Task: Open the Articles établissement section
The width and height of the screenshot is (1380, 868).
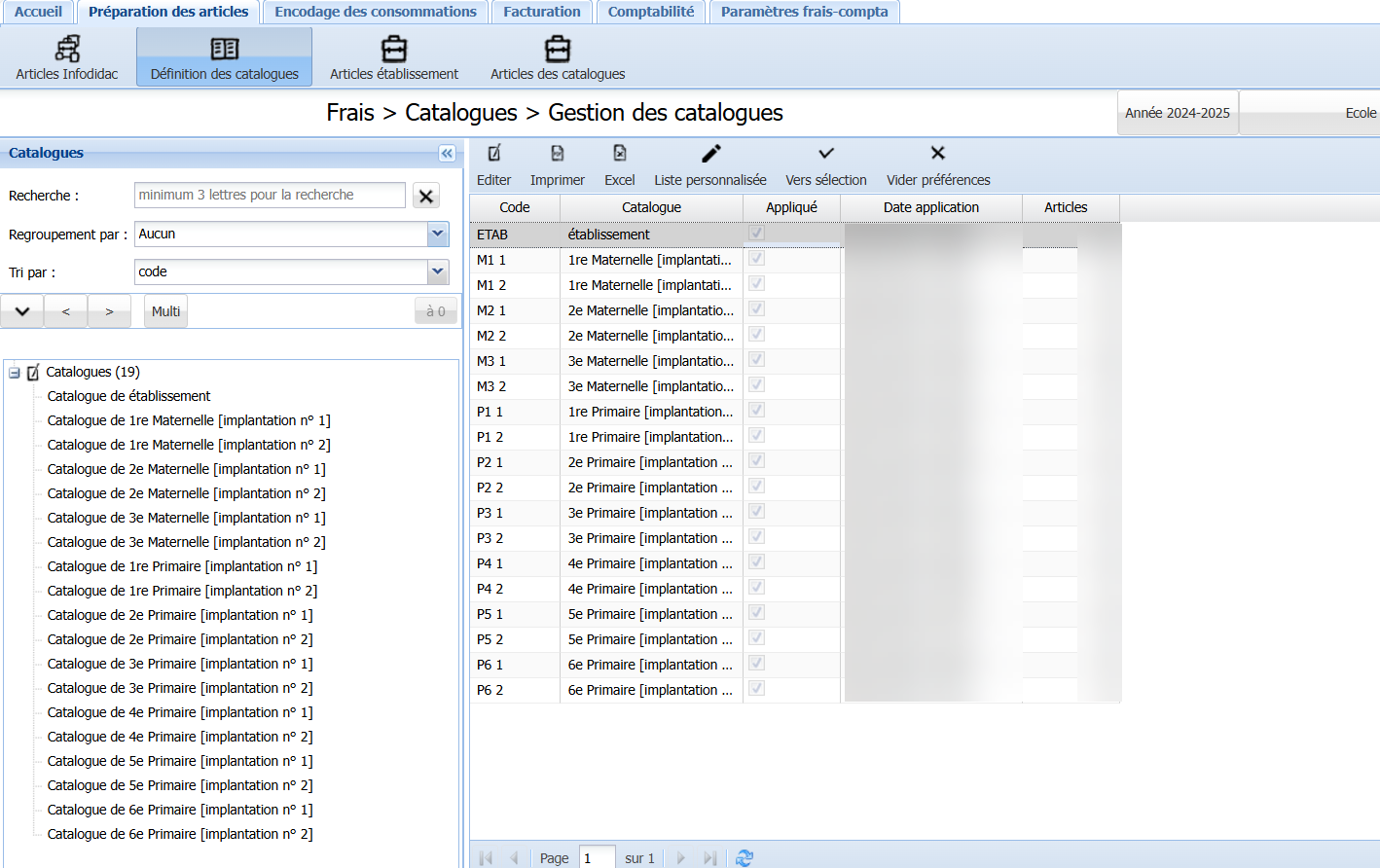Action: [393, 57]
